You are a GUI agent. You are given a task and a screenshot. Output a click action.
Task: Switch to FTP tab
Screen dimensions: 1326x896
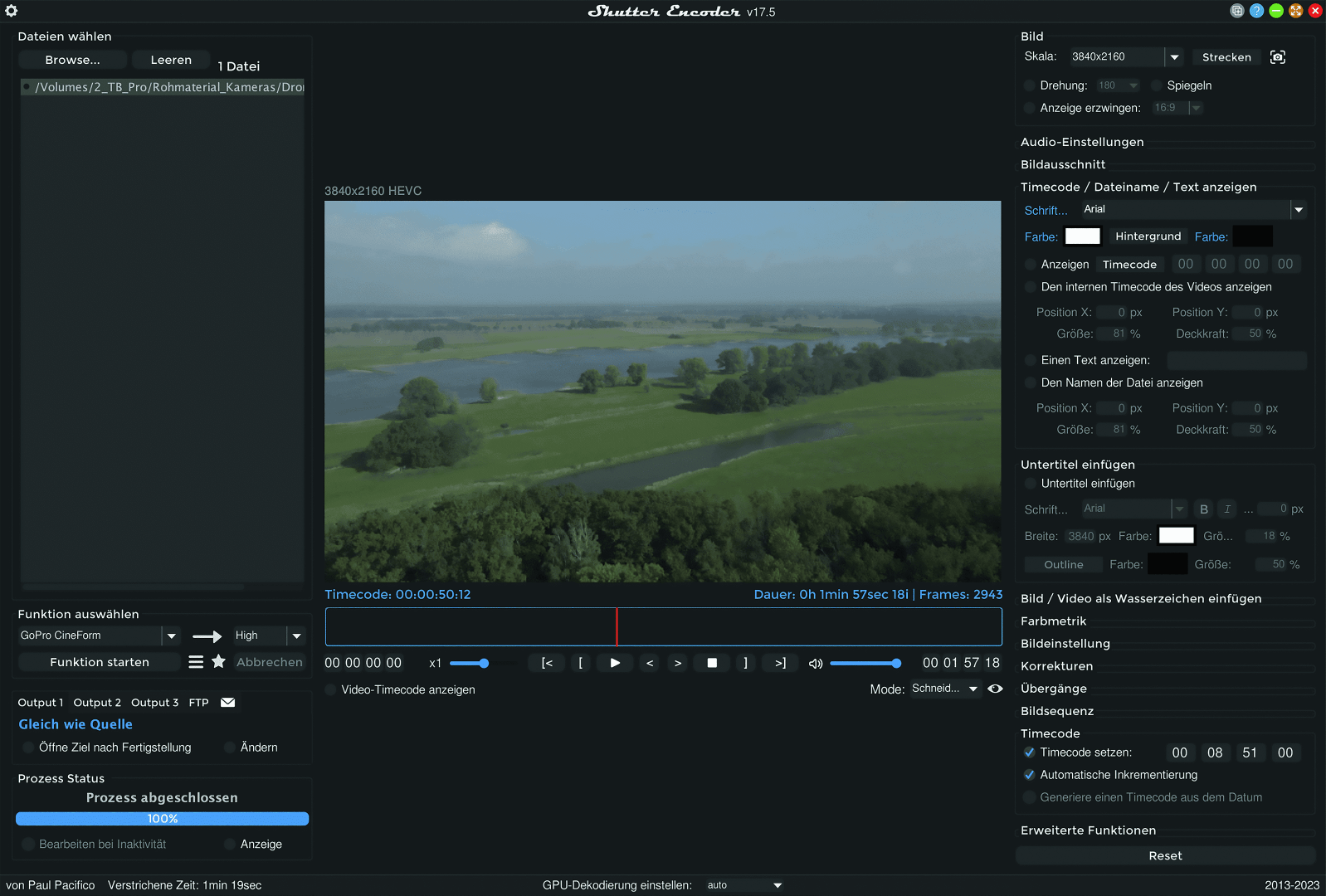pyautogui.click(x=198, y=703)
